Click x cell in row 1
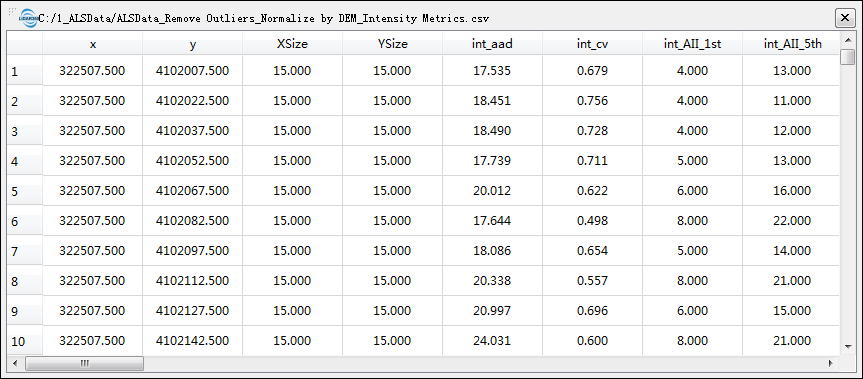The width and height of the screenshot is (863, 379). click(92, 71)
